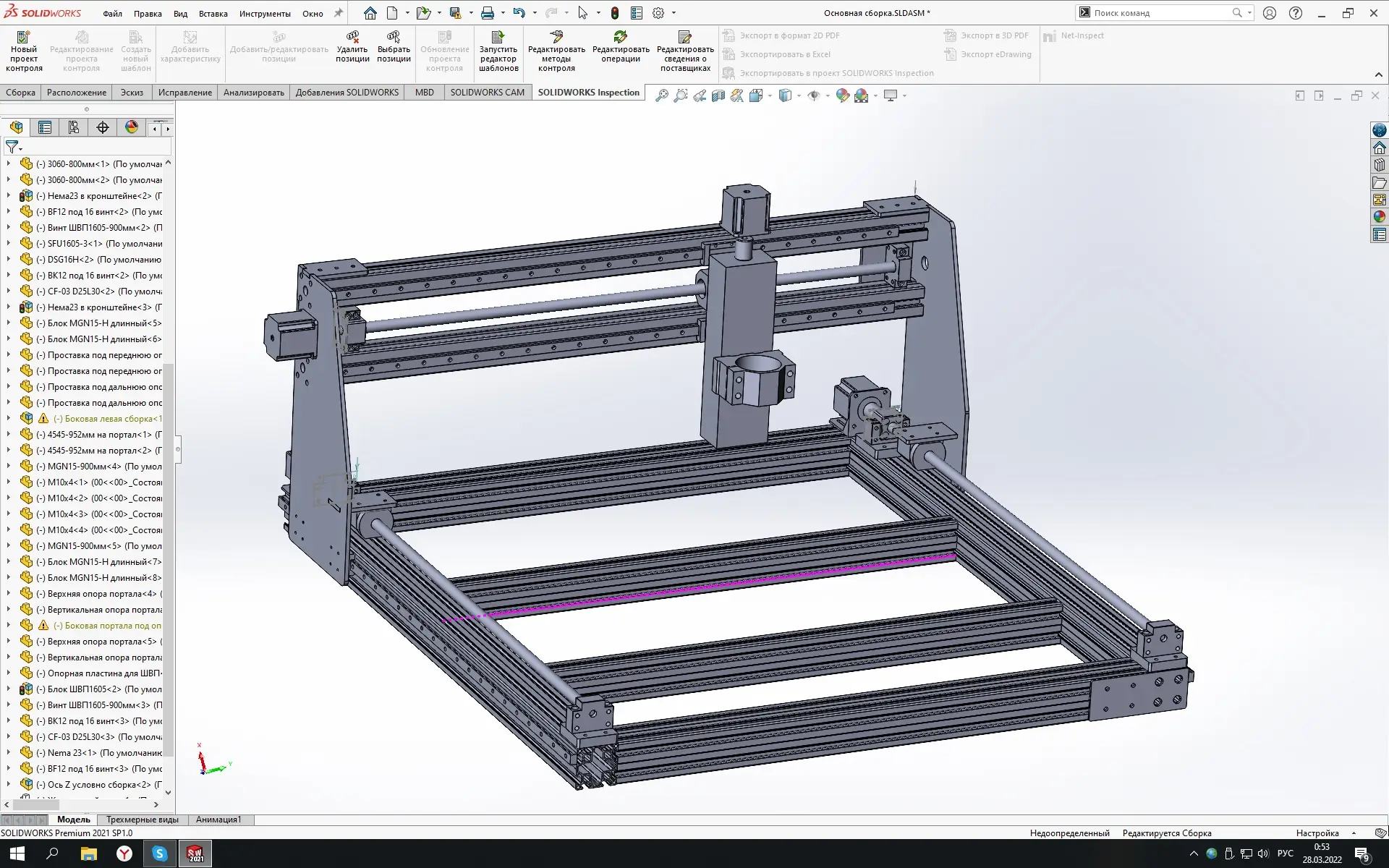The height and width of the screenshot is (868, 1389).
Task: Expand the Боковая левая сборка tree node
Action: pyautogui.click(x=9, y=419)
